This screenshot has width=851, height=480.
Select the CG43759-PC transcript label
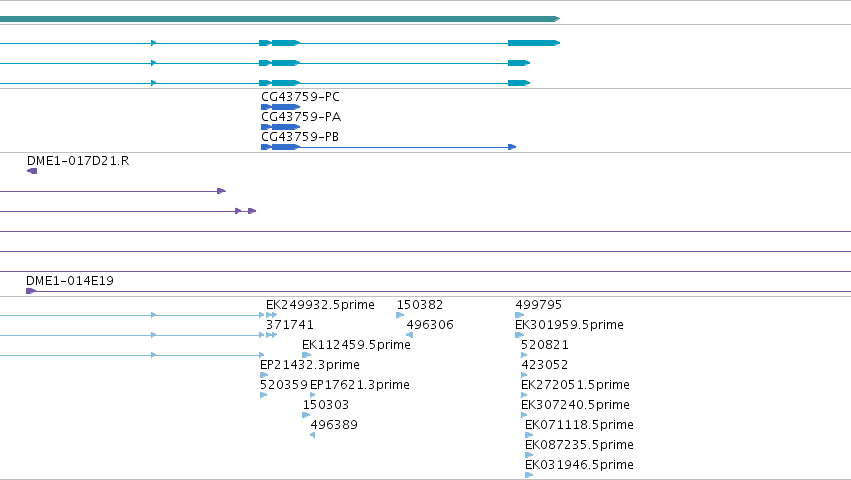coord(300,97)
